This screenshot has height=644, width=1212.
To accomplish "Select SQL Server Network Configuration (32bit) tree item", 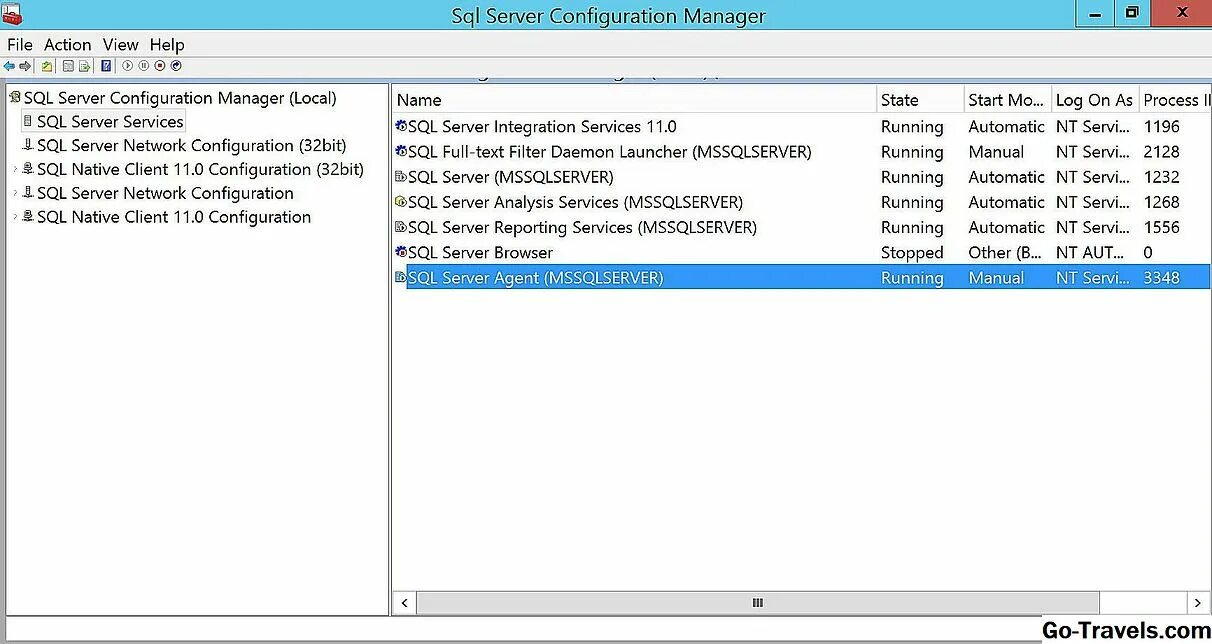I will (191, 146).
